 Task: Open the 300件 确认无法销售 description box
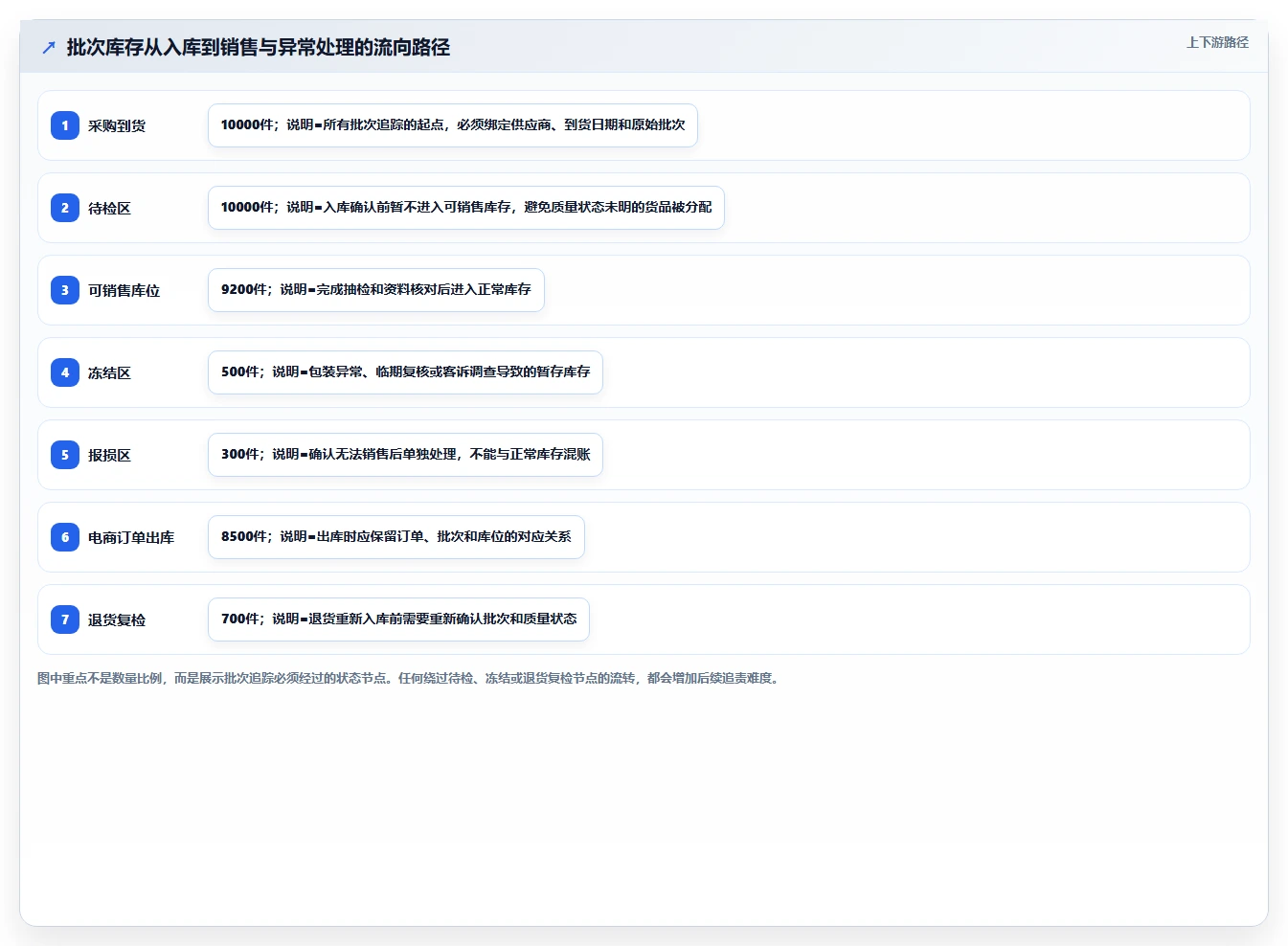(405, 455)
